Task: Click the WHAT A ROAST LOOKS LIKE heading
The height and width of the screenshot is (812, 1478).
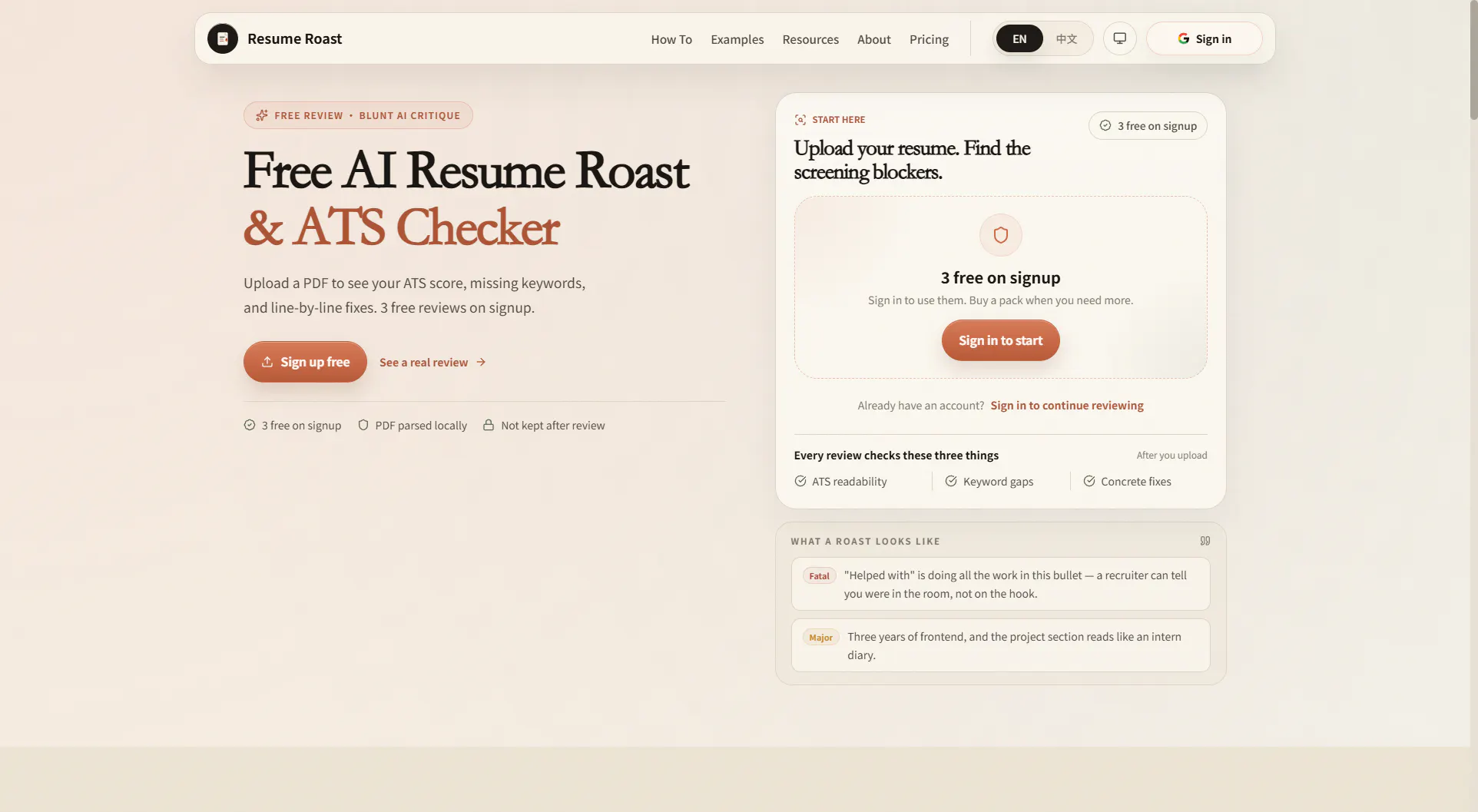Action: pyautogui.click(x=865, y=542)
